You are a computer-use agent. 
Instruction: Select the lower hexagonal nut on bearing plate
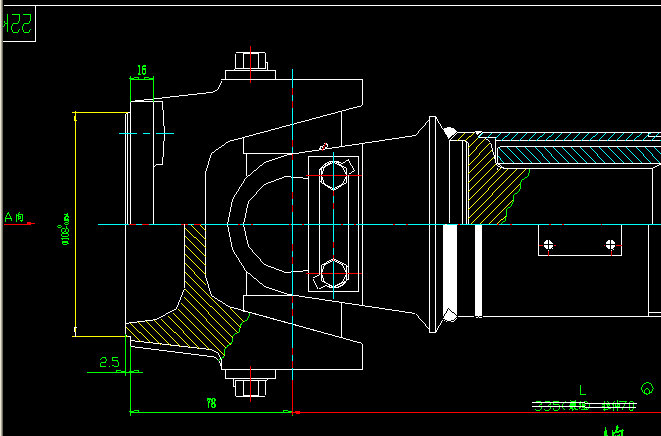tap(333, 273)
